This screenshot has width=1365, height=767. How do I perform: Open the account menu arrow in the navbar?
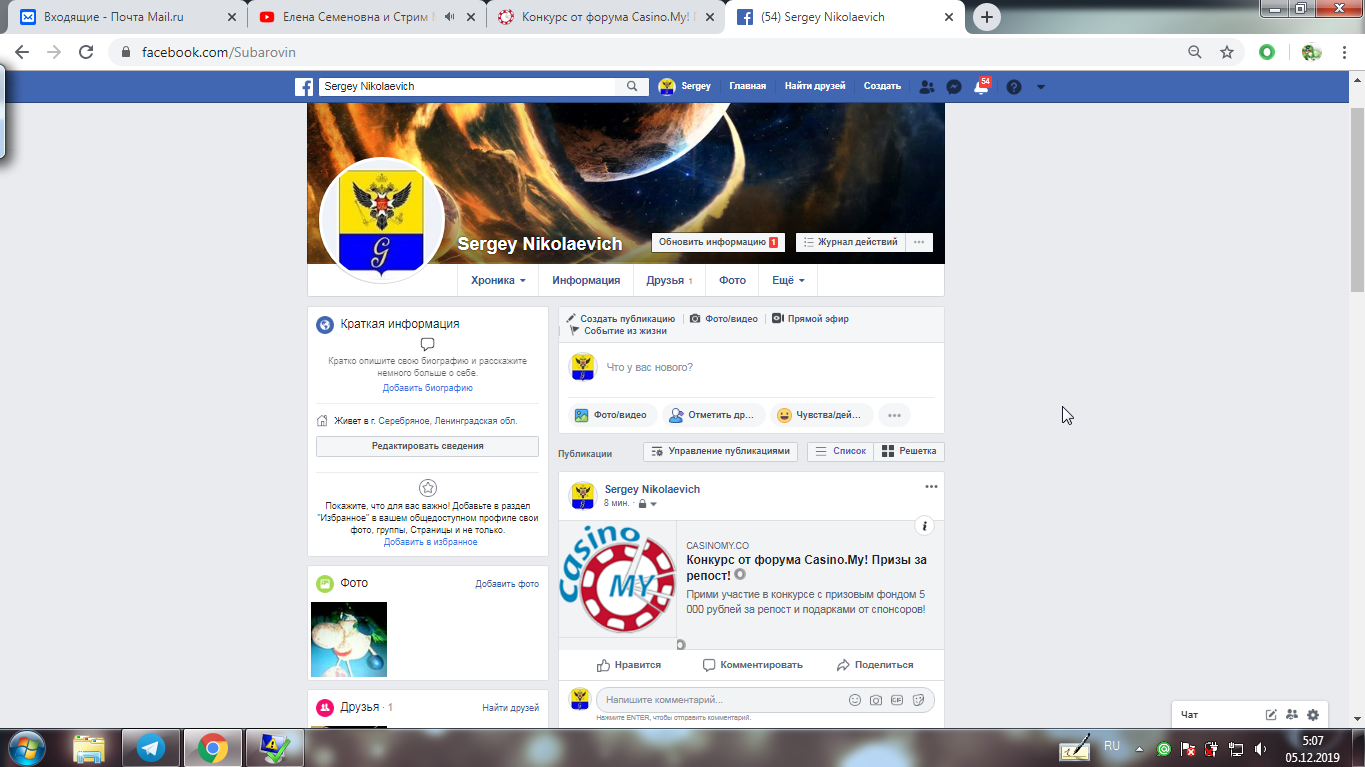click(x=1040, y=88)
